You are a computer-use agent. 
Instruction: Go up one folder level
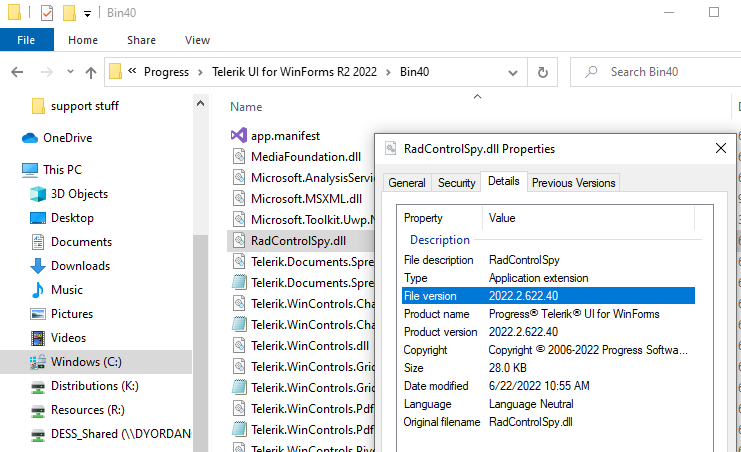point(91,72)
